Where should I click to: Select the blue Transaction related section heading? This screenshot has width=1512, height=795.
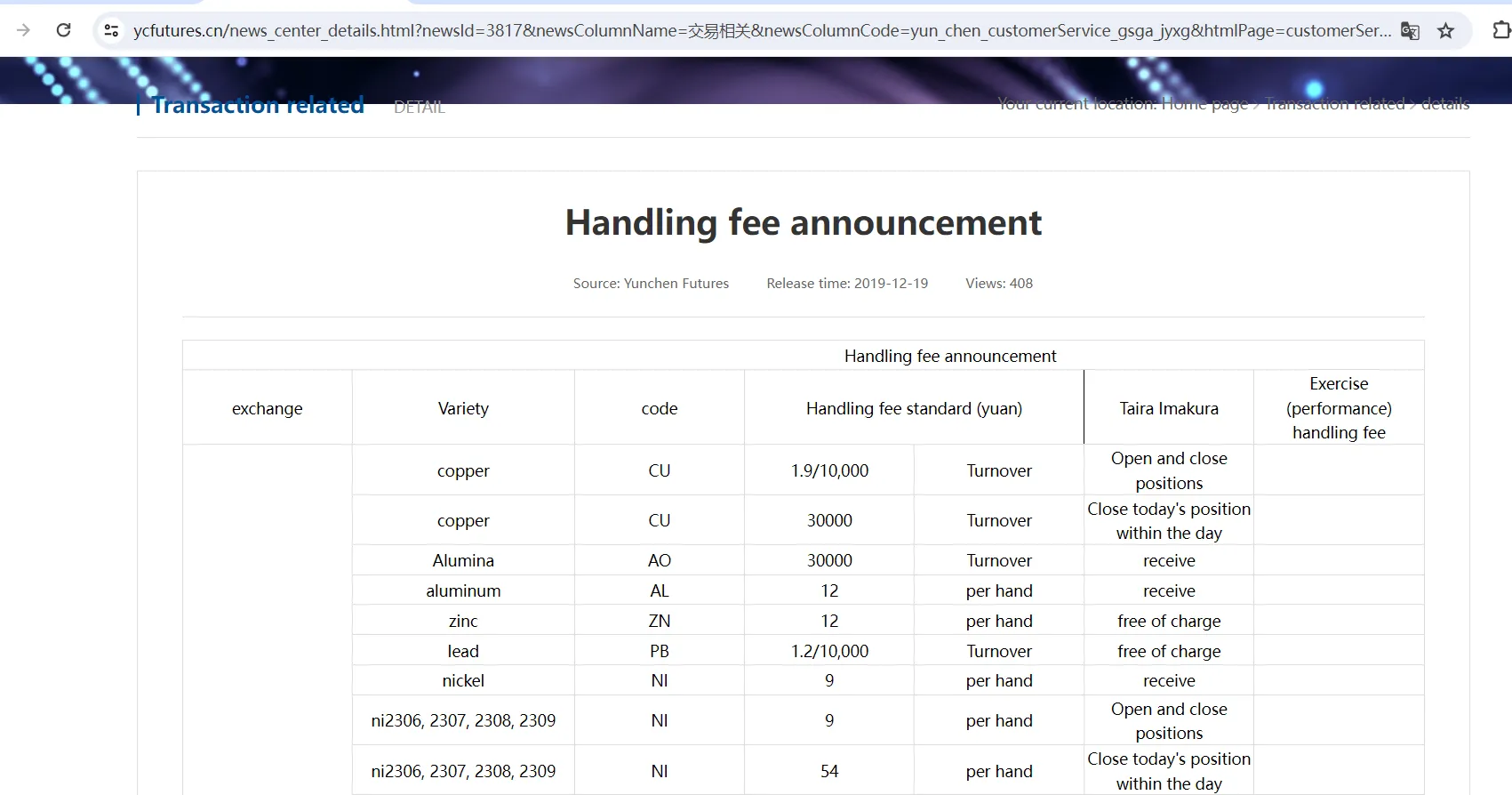[258, 105]
